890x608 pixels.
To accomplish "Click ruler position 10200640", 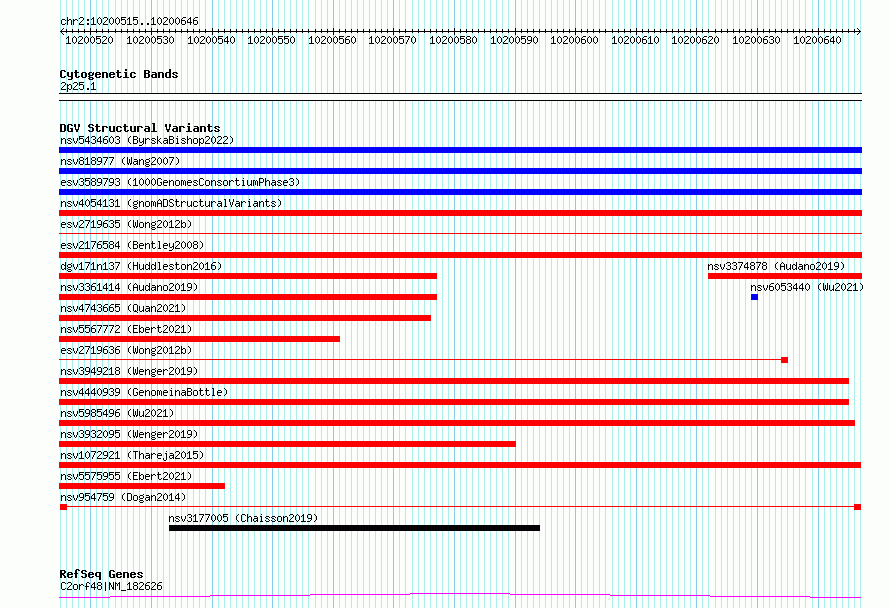I will click(x=817, y=40).
